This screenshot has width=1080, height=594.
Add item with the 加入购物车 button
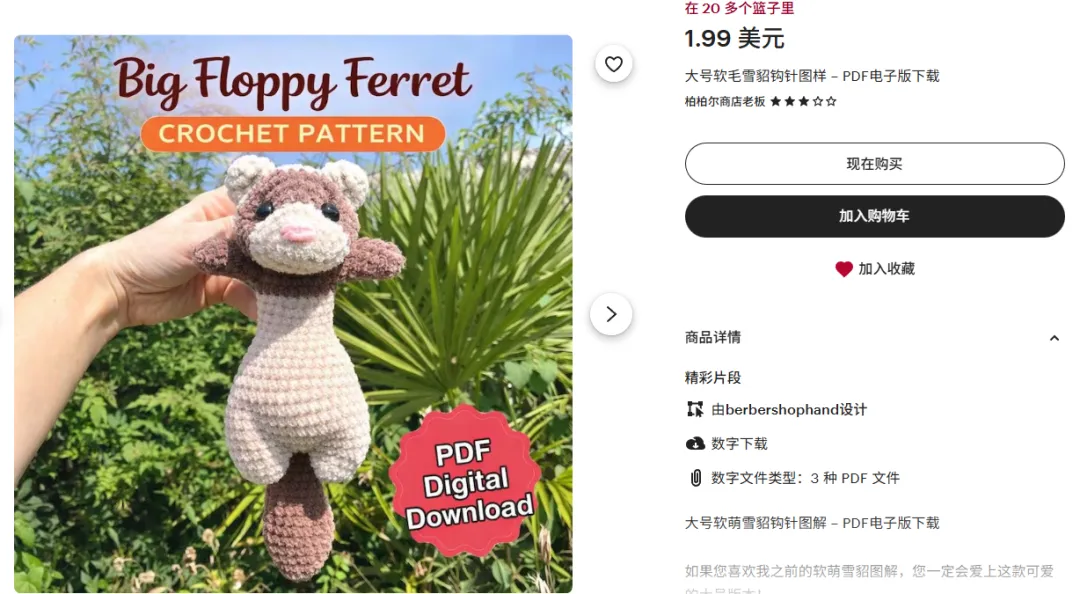point(874,216)
